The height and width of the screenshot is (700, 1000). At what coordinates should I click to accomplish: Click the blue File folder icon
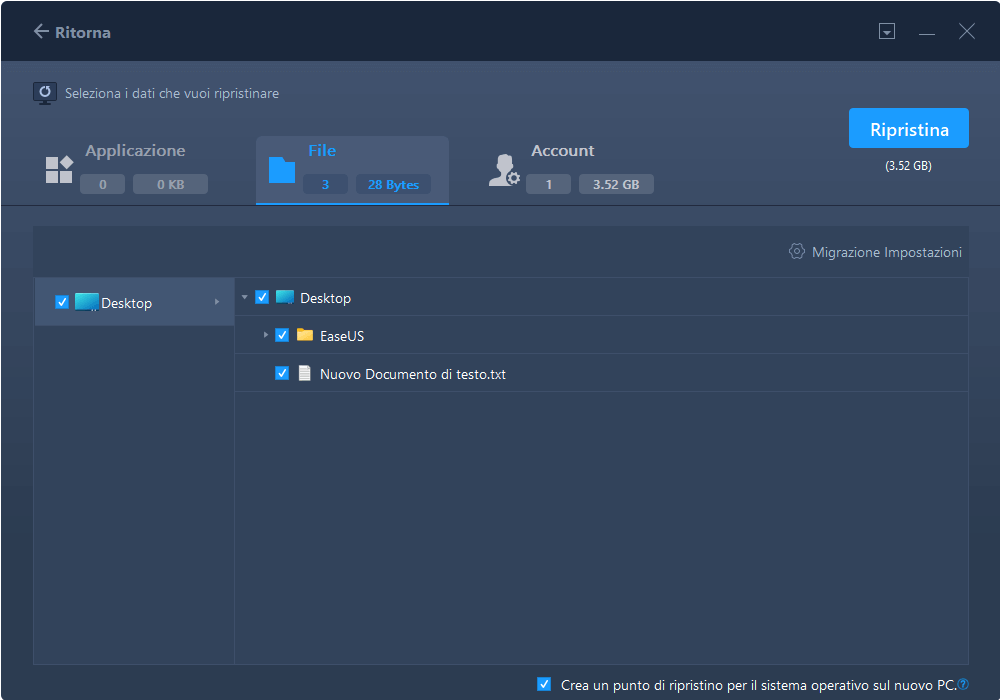[282, 170]
